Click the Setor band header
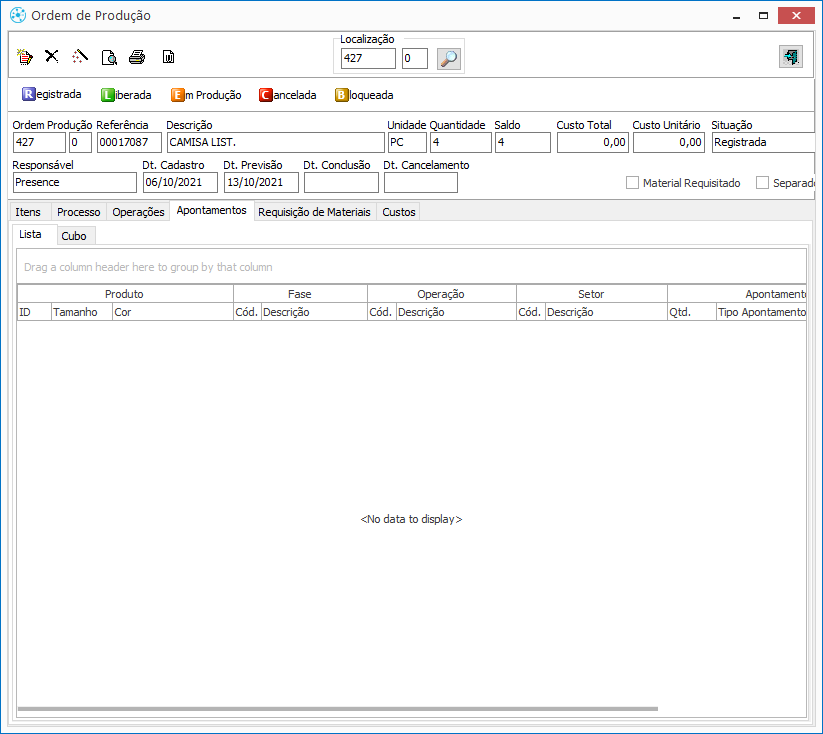This screenshot has width=823, height=734. coord(592,294)
